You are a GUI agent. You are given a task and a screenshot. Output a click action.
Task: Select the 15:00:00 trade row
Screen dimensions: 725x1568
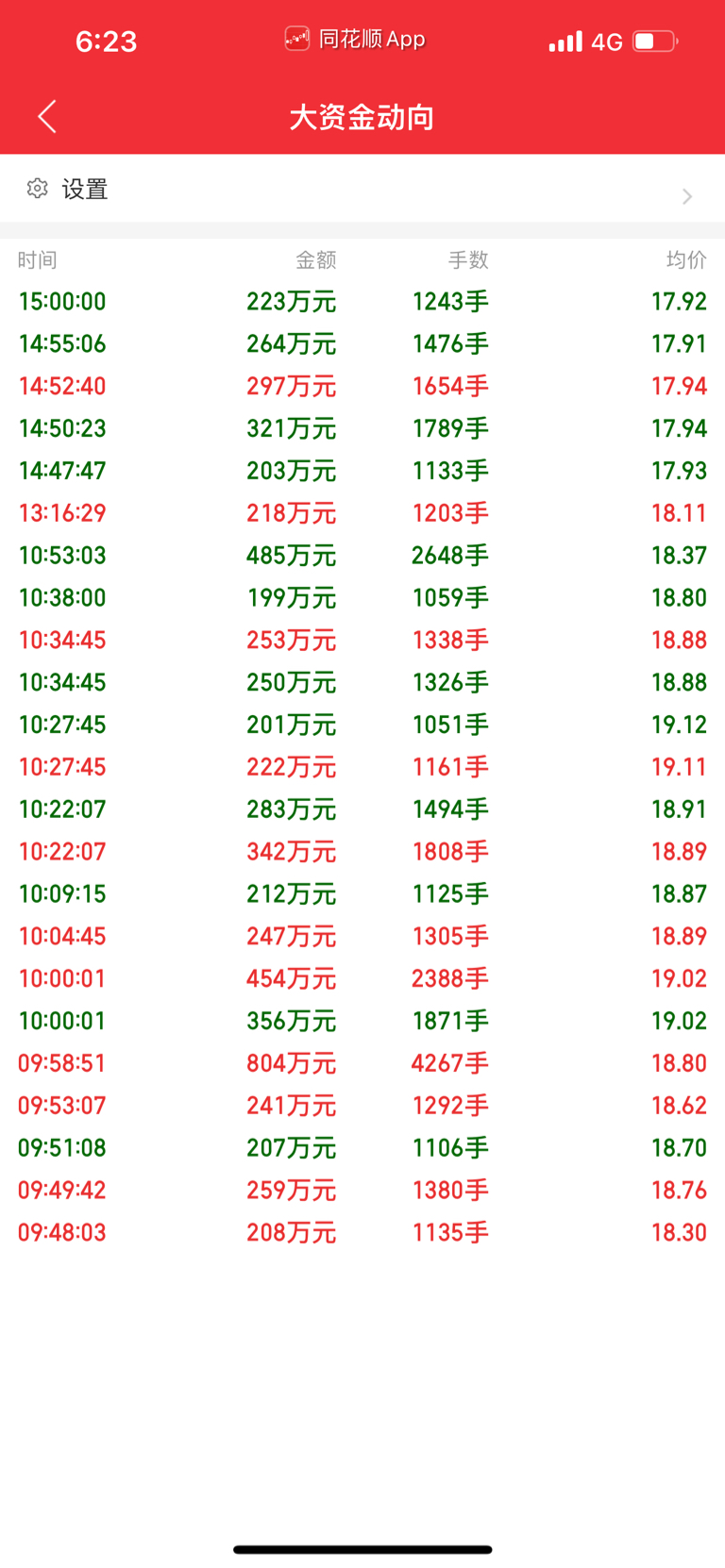(x=362, y=302)
